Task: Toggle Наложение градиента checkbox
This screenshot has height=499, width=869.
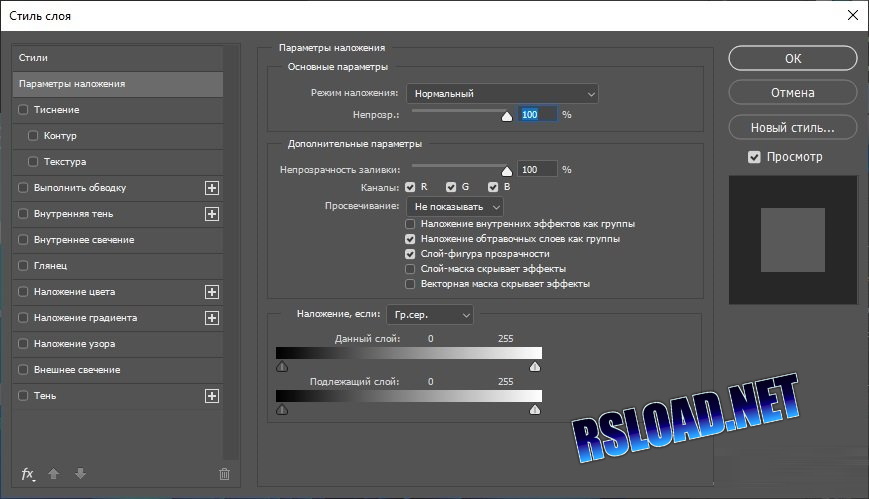Action: [23, 318]
